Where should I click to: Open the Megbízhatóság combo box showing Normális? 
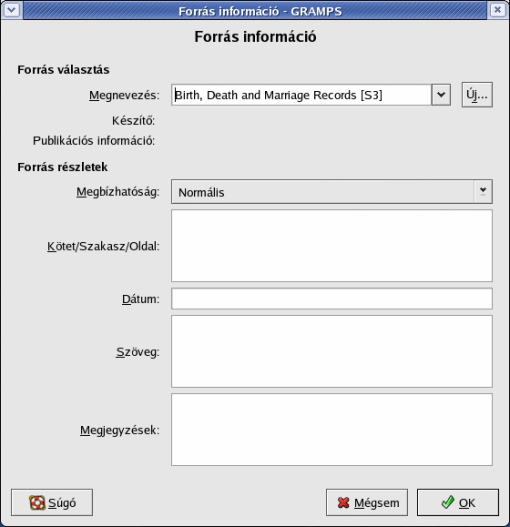[x=332, y=192]
